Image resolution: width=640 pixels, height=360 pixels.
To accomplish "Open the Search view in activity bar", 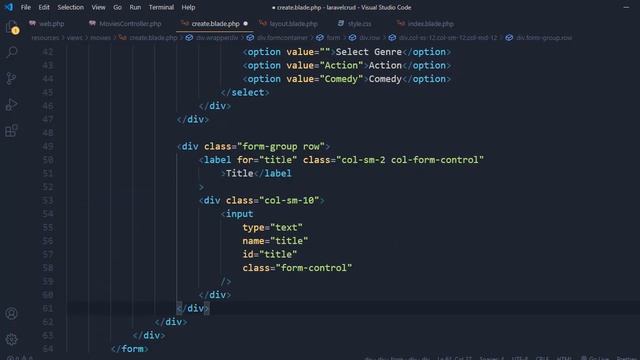I will pyautogui.click(x=12, y=52).
